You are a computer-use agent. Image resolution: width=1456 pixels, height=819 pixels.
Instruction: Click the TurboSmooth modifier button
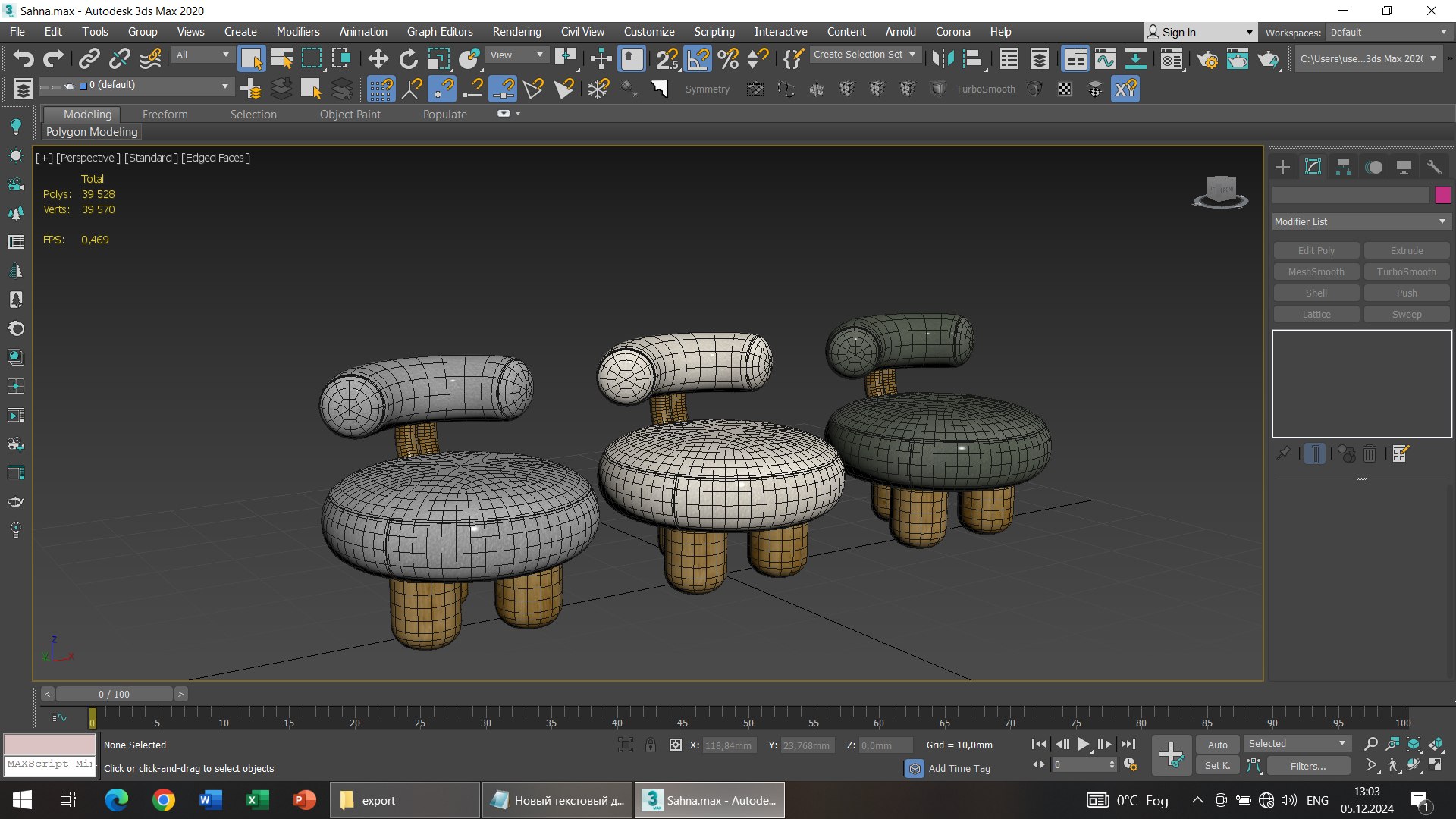(x=1407, y=271)
